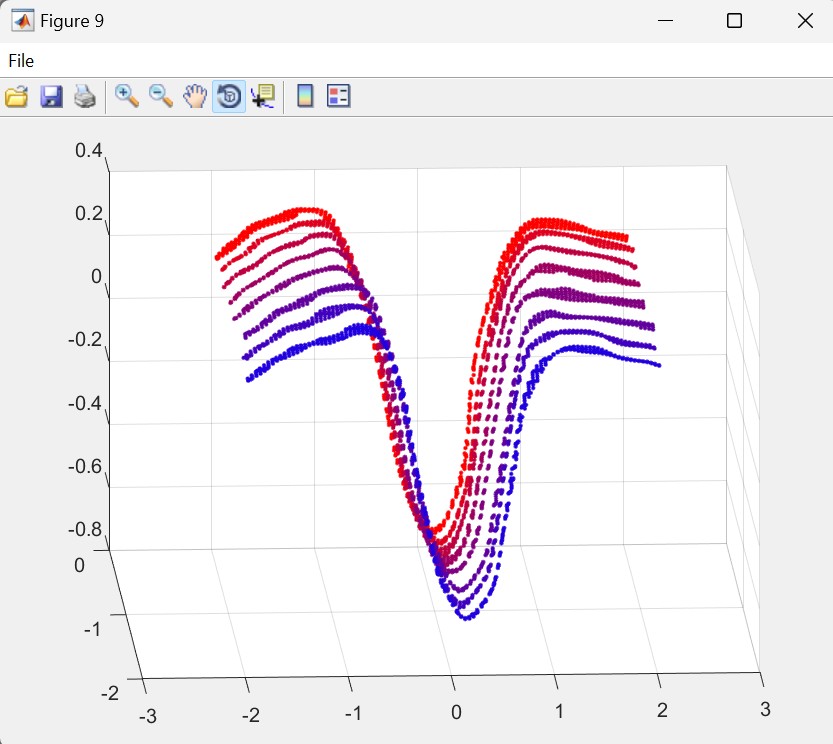Click the 0.4 tick label on vertical axis
The width and height of the screenshot is (833, 744).
(x=88, y=151)
